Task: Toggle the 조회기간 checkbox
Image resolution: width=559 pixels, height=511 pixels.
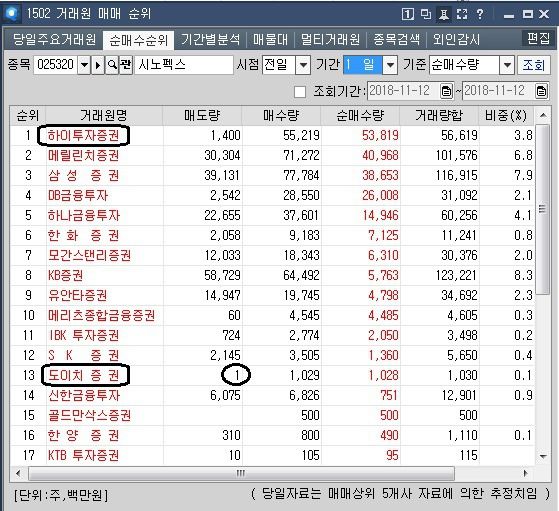Action: point(300,92)
